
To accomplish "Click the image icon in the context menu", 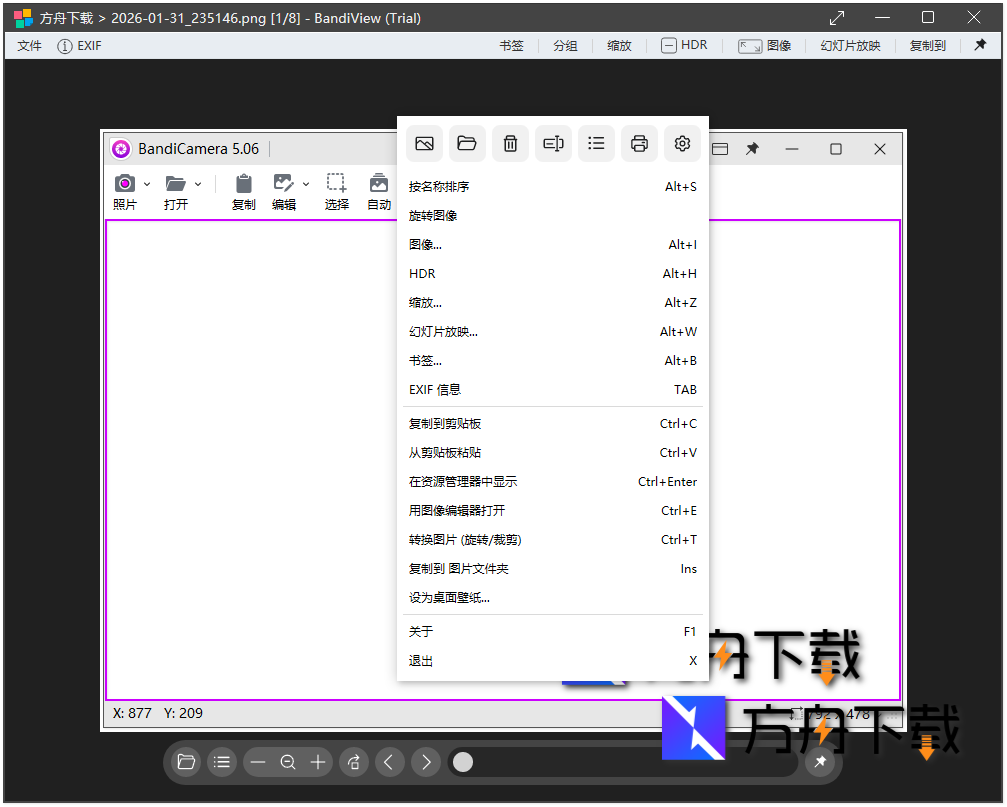I will point(423,143).
